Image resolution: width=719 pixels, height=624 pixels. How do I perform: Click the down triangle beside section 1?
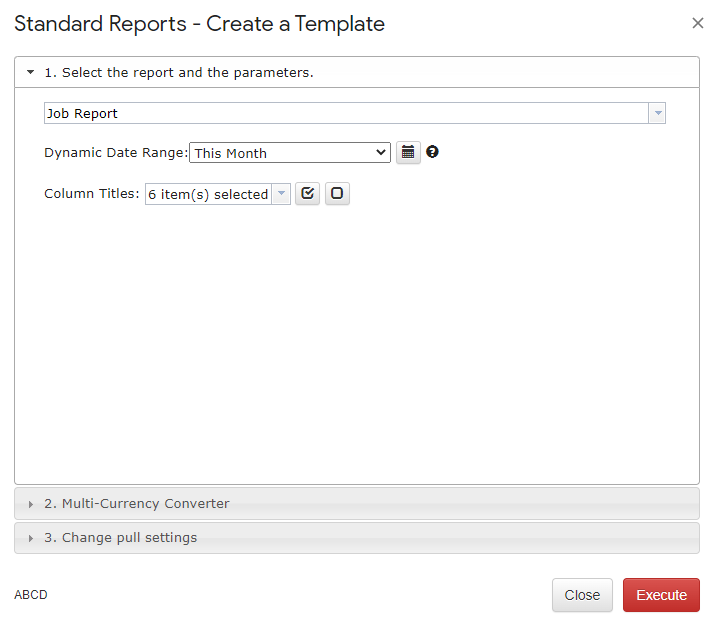(x=30, y=73)
